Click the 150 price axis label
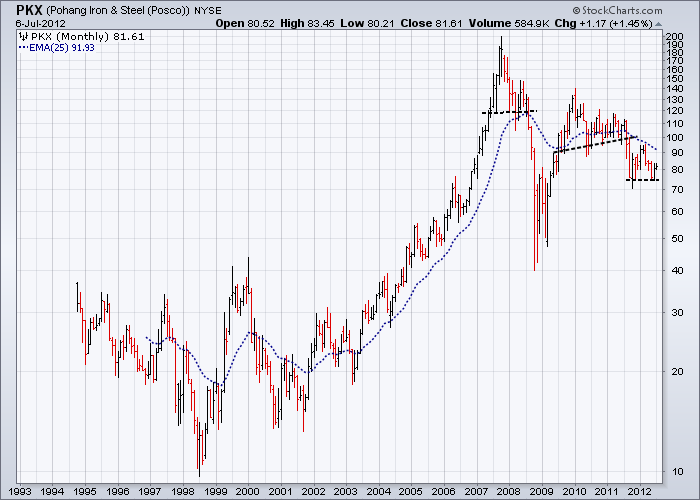This screenshot has width=700, height=500. point(674,79)
